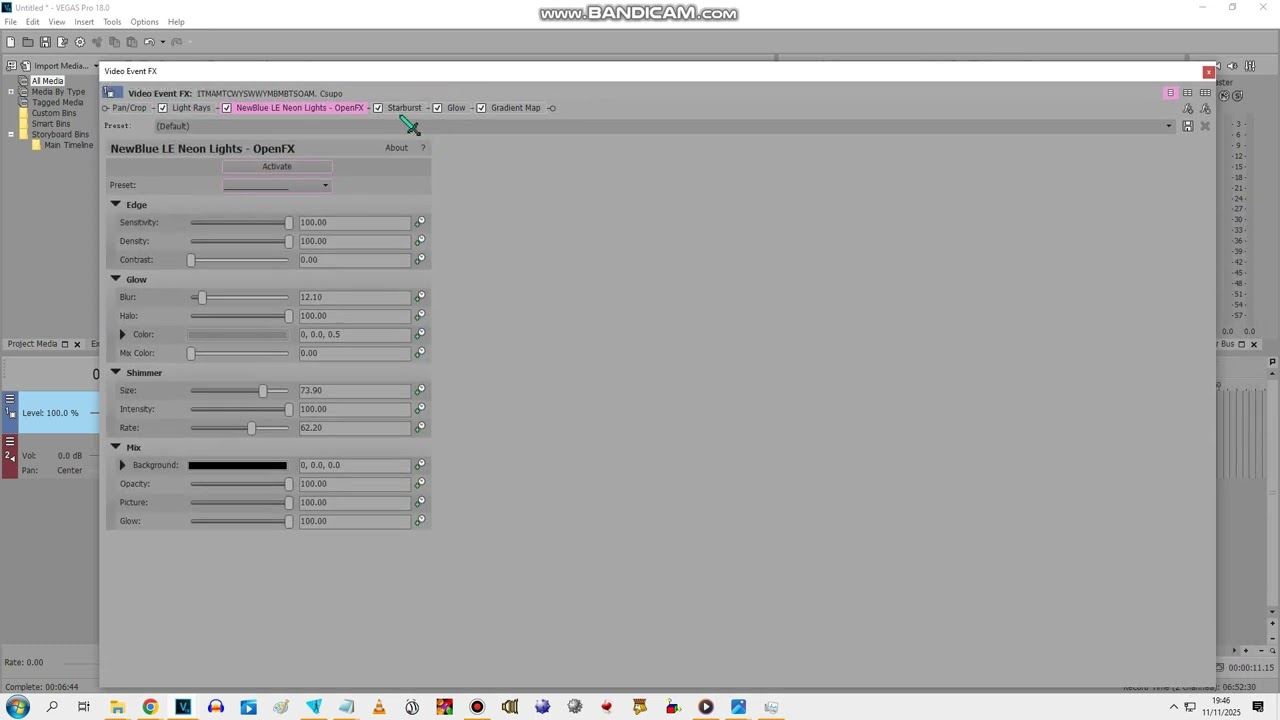Image resolution: width=1280 pixels, height=720 pixels.
Task: Click the Contrast value field 0.00
Action: click(x=354, y=260)
